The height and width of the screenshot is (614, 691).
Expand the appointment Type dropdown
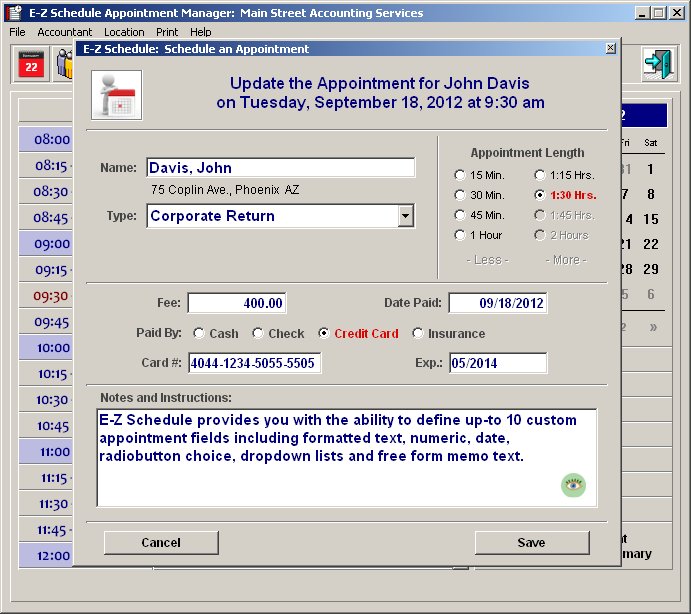click(405, 216)
